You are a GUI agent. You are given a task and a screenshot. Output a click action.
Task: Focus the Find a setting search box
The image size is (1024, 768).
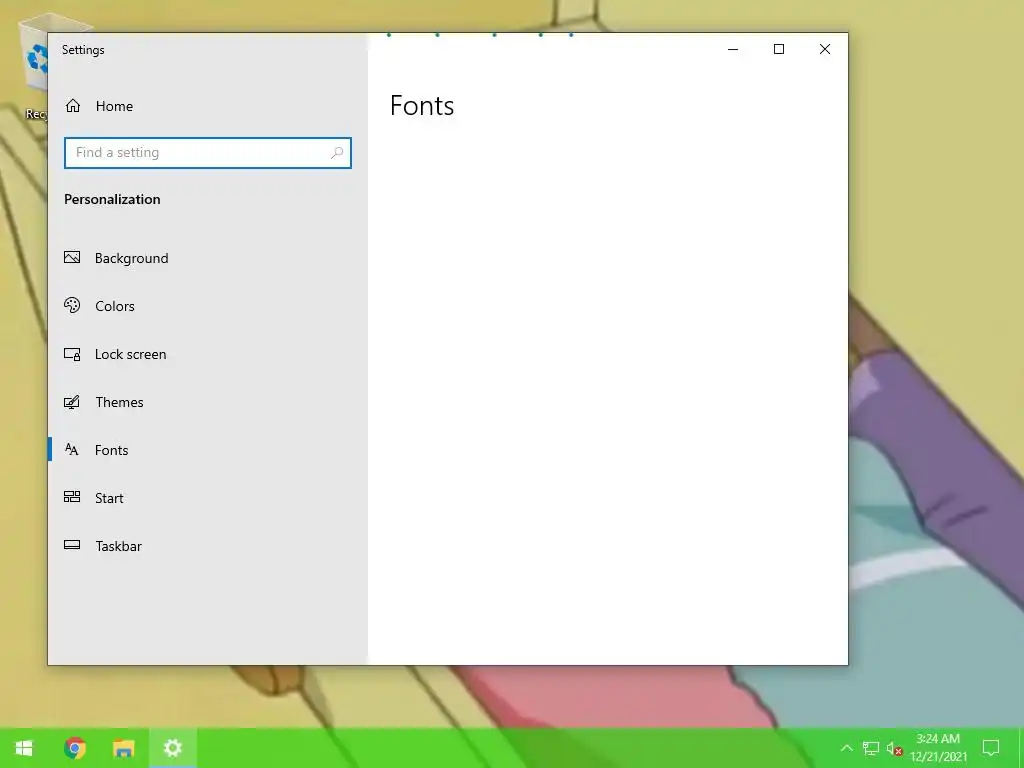tap(208, 153)
